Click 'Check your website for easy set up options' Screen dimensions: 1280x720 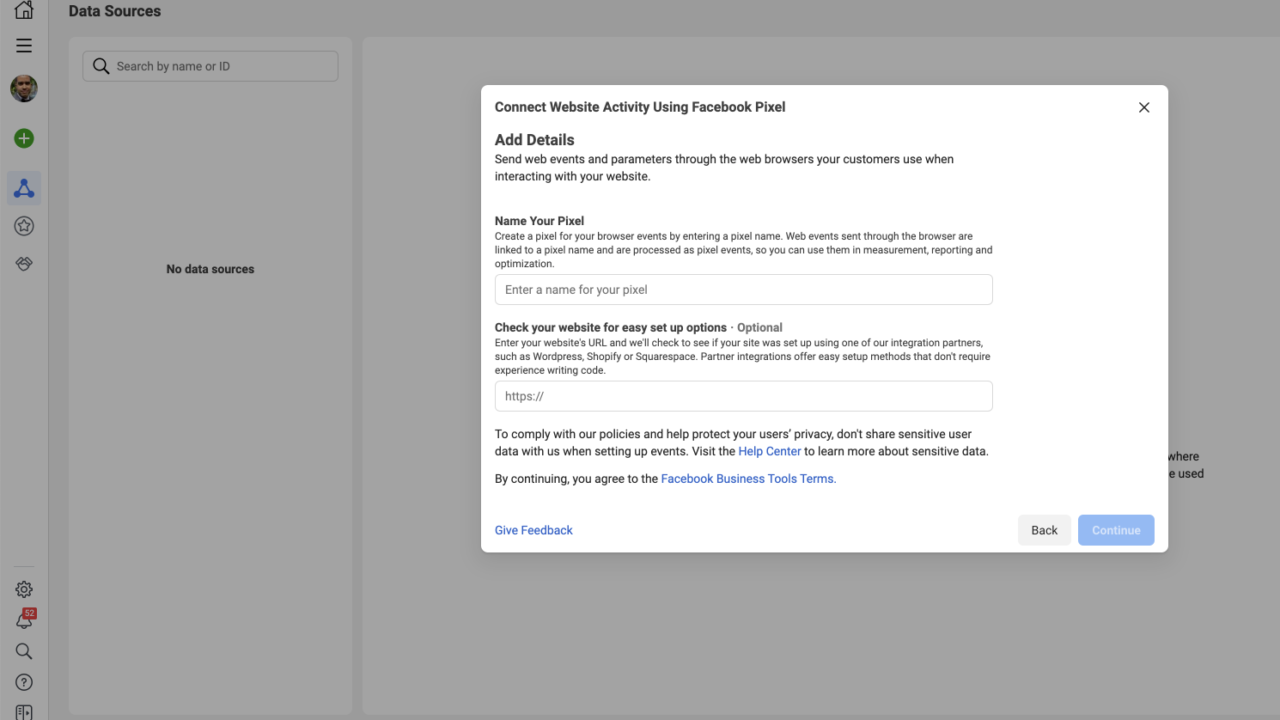610,327
